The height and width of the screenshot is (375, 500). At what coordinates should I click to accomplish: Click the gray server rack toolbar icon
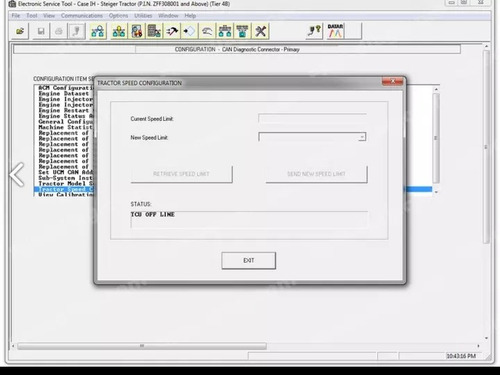[x=154, y=31]
